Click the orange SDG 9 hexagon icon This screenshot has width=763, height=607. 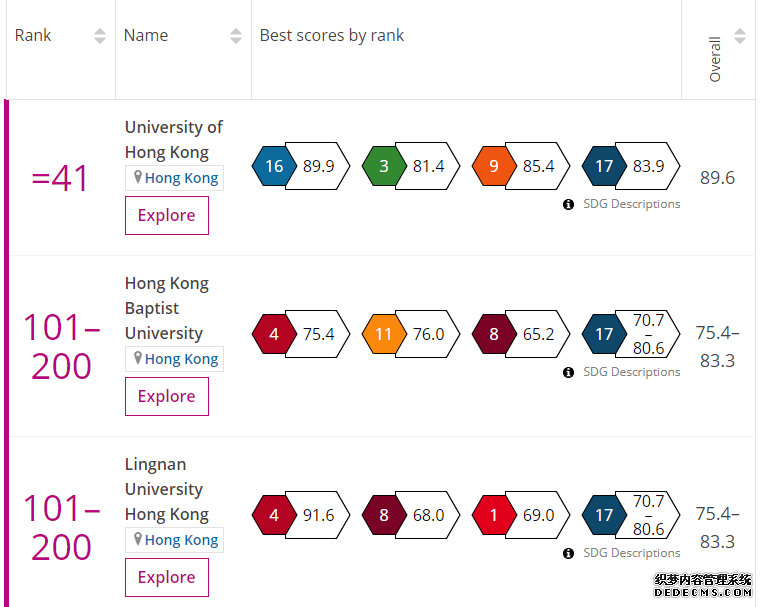tap(494, 166)
